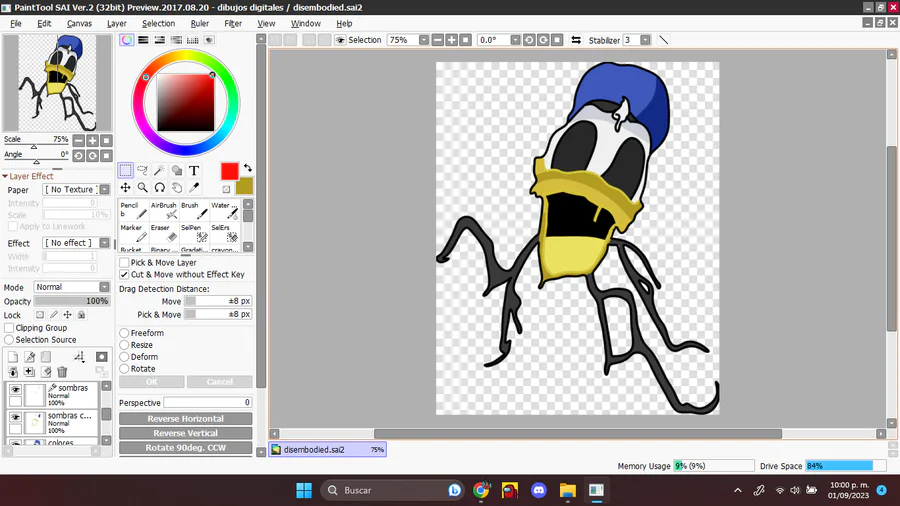The image size is (900, 506).
Task: Open the File menu
Action: (15, 24)
